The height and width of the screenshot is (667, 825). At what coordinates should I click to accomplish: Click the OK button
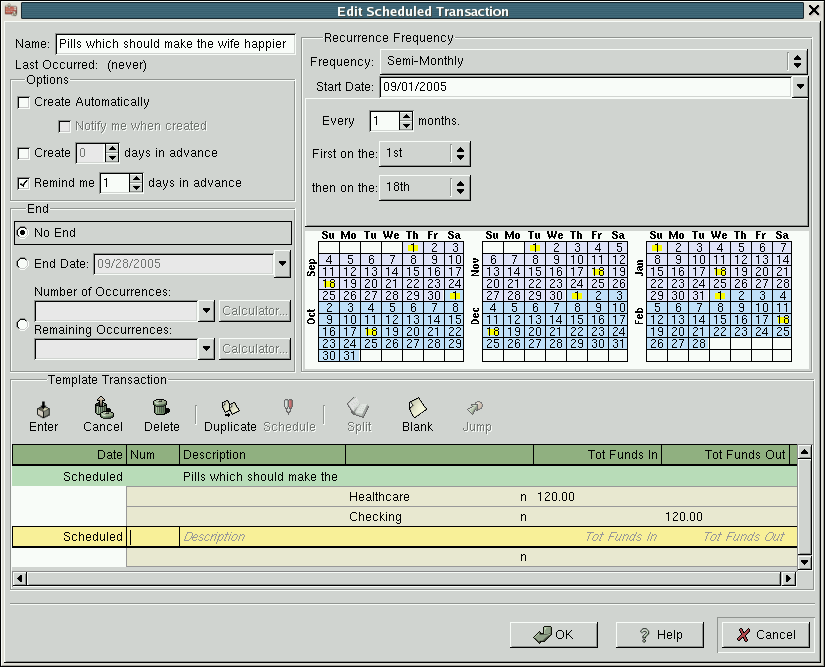(x=553, y=634)
